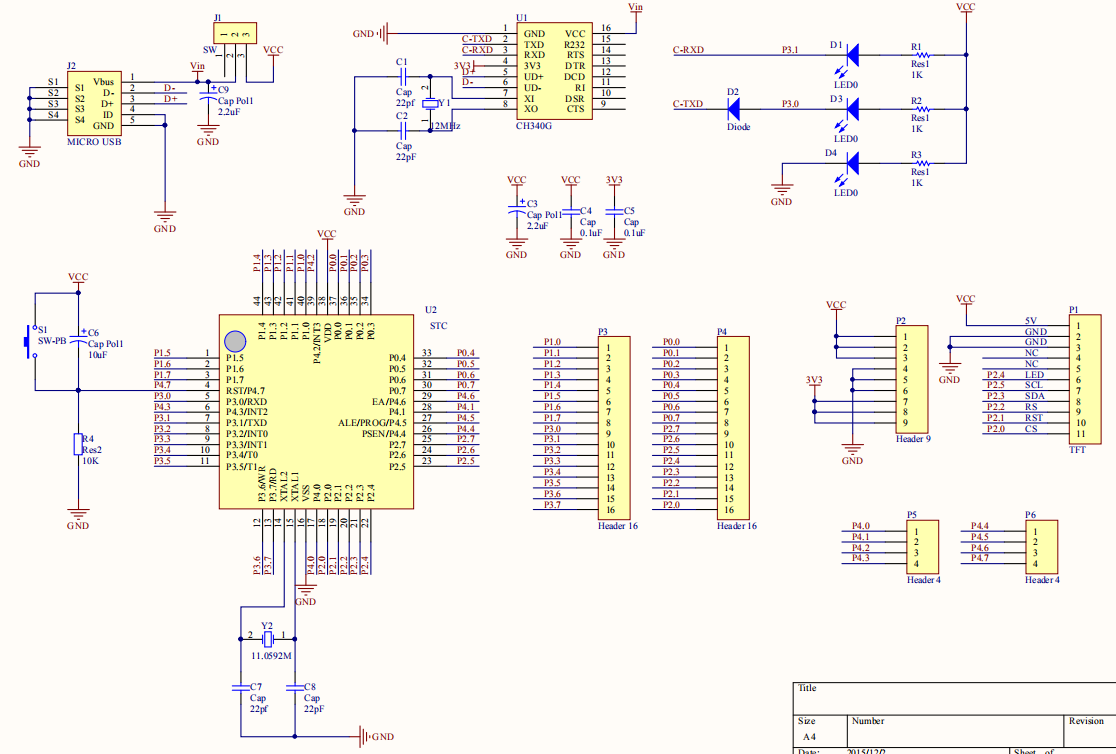The width and height of the screenshot is (1116, 754).
Task: Click the CTS pin label on U1
Action: 576,109
